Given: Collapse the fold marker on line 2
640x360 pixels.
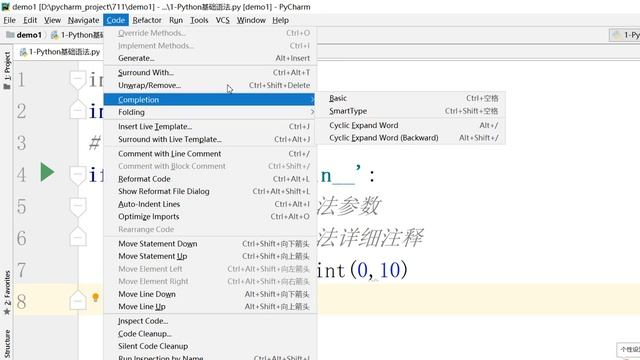Looking at the screenshot, I should [78, 109].
